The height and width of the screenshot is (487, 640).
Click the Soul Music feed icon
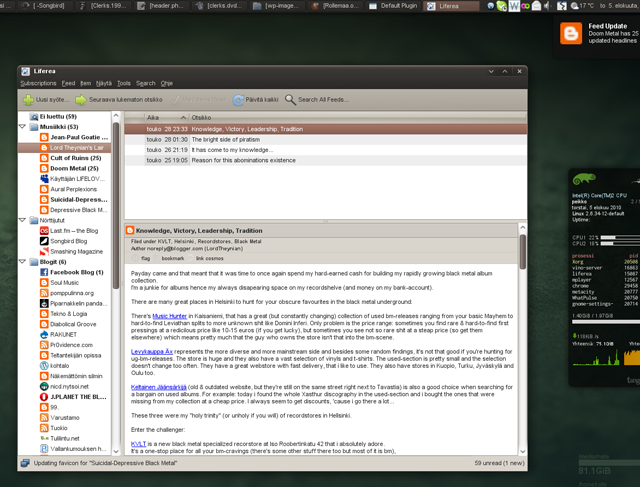pyautogui.click(x=44, y=282)
